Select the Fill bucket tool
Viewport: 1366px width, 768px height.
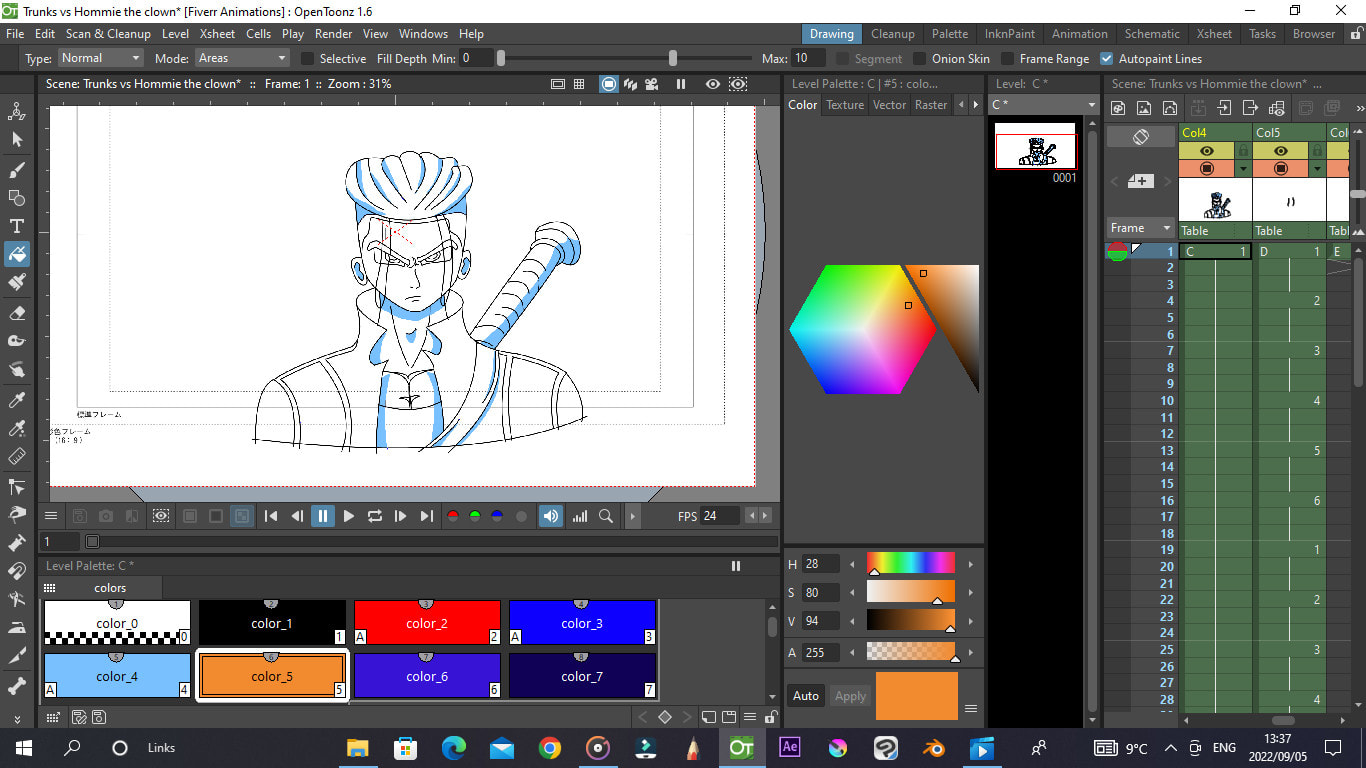coord(17,255)
